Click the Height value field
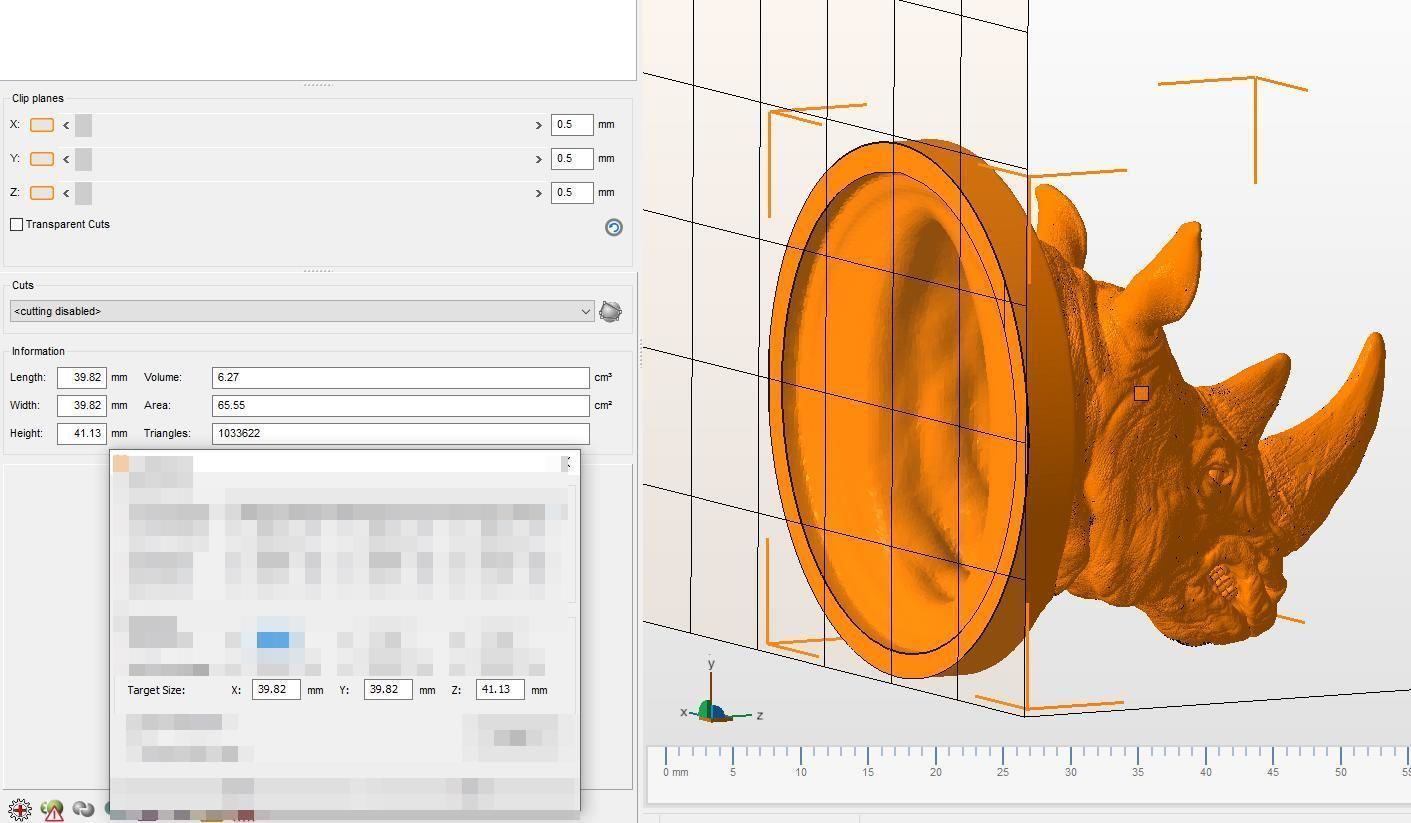The width and height of the screenshot is (1411, 823). [82, 434]
